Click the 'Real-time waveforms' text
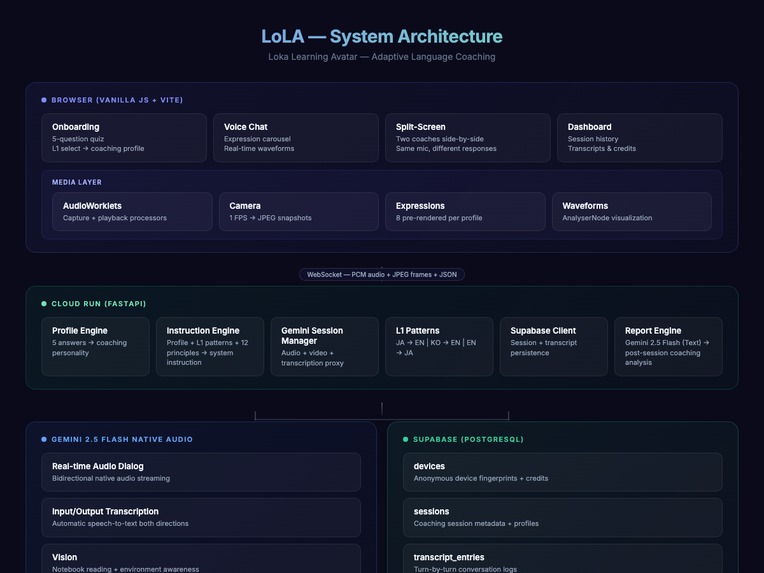The image size is (764, 573). coord(259,149)
